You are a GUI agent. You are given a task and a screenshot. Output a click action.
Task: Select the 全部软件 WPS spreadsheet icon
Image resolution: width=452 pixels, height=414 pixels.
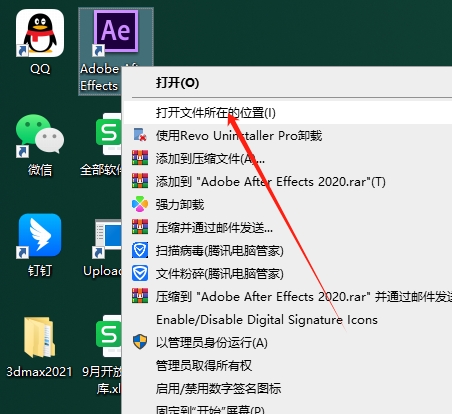click(109, 133)
